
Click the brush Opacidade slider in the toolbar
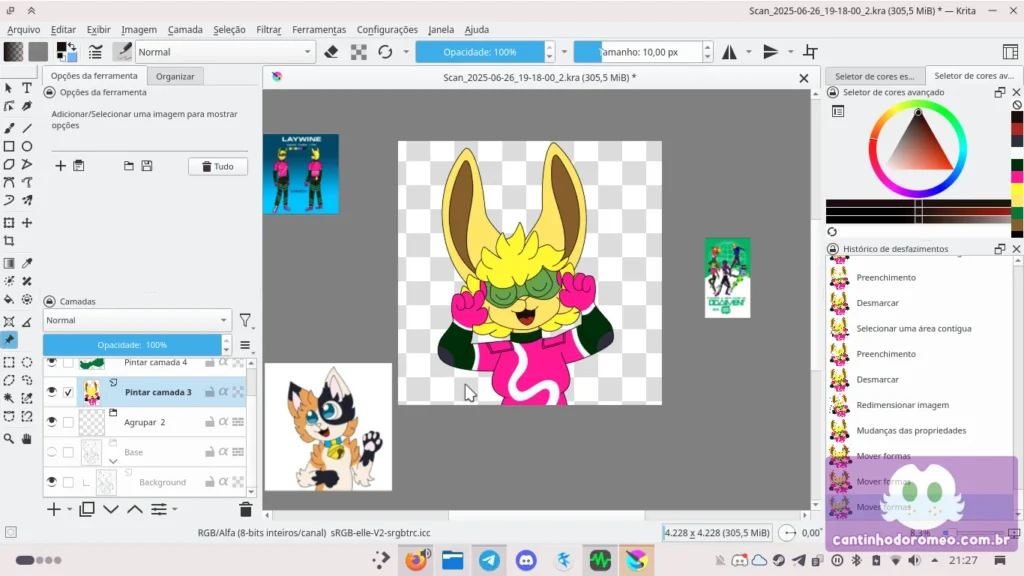pos(480,52)
